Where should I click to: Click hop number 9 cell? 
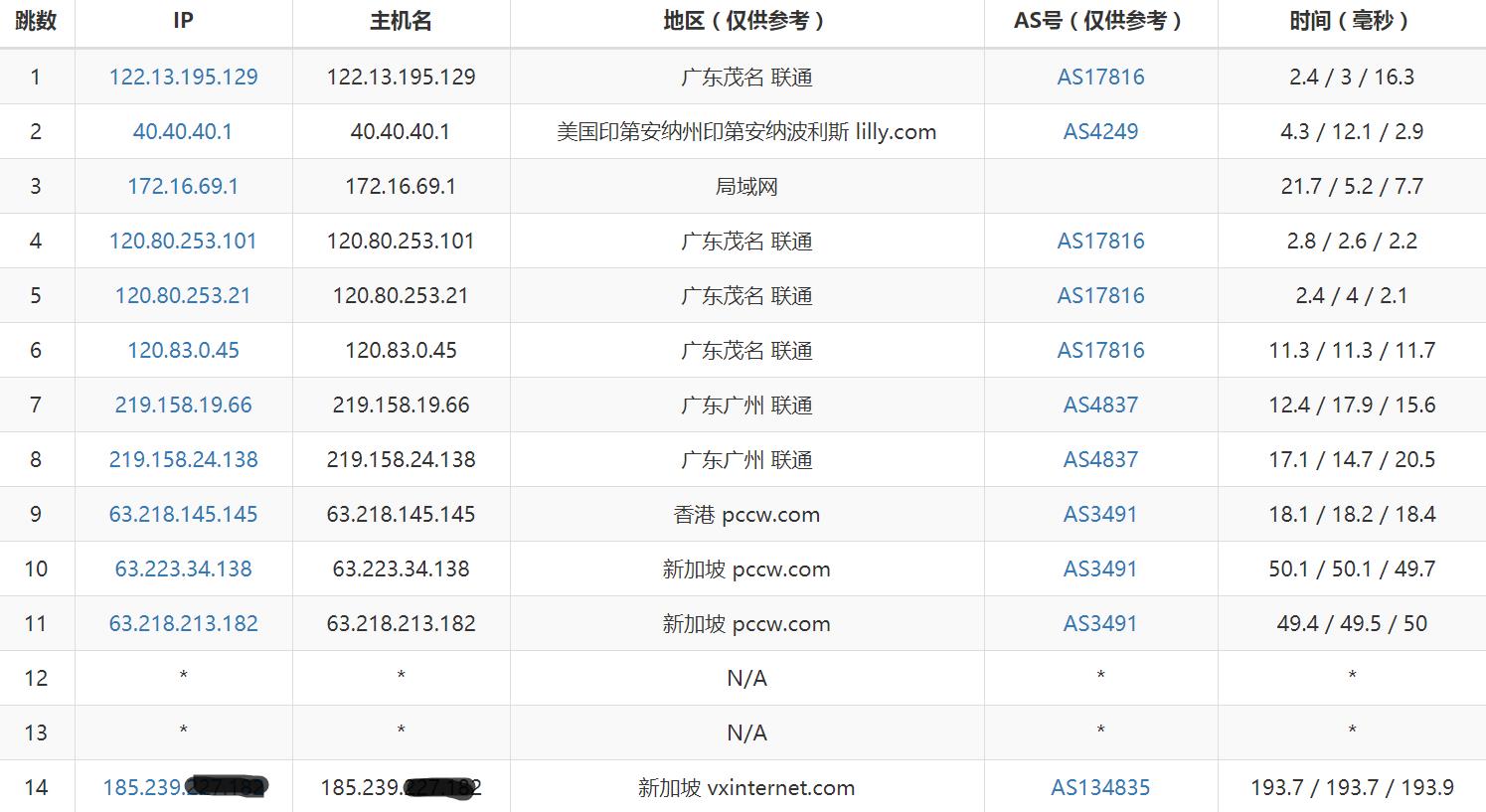[x=36, y=515]
